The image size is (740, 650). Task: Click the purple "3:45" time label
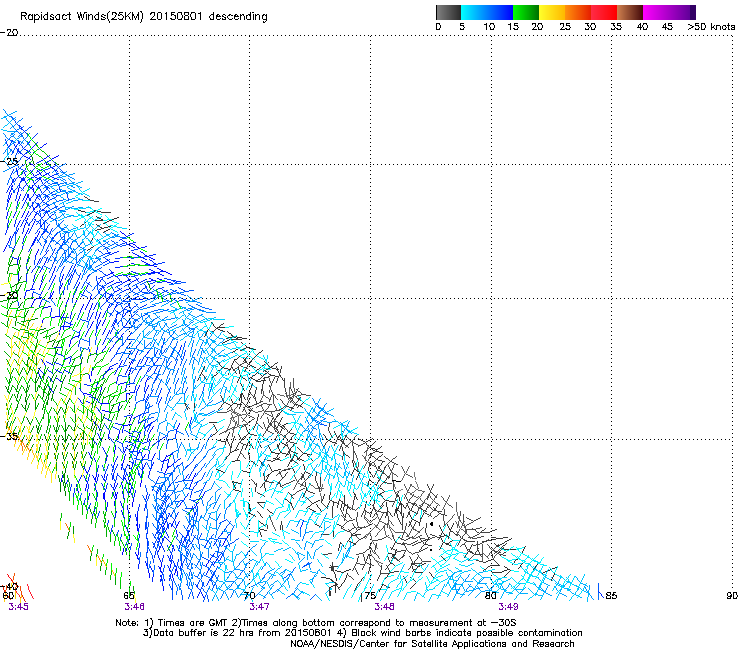click(18, 607)
